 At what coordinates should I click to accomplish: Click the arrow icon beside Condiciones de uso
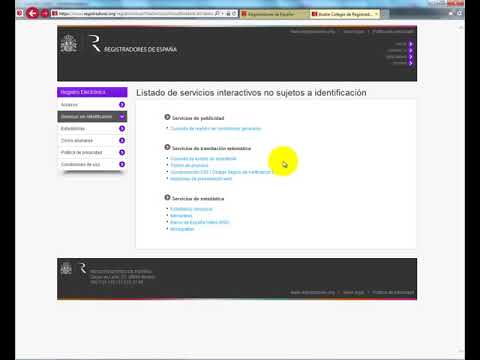122,164
